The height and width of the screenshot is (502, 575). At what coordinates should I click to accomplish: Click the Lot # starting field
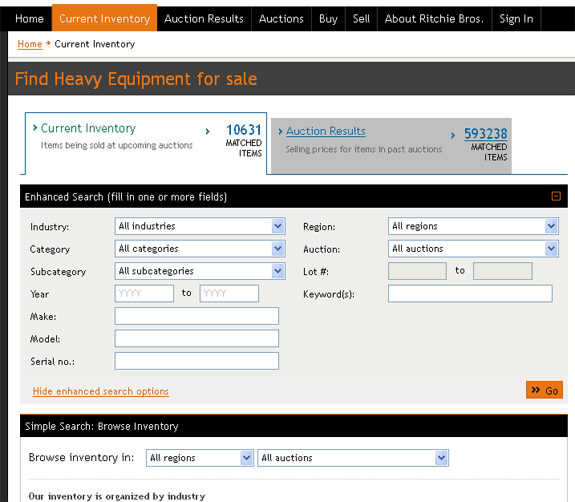pos(417,271)
